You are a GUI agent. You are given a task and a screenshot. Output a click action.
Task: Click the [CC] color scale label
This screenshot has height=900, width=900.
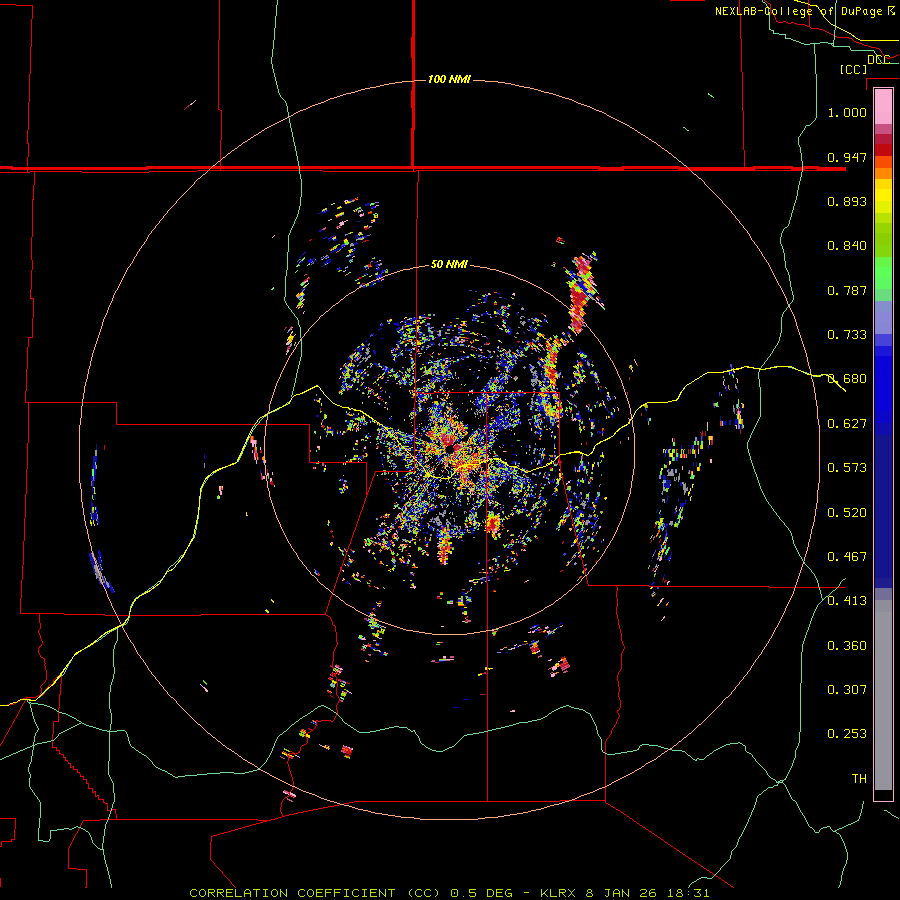[853, 69]
